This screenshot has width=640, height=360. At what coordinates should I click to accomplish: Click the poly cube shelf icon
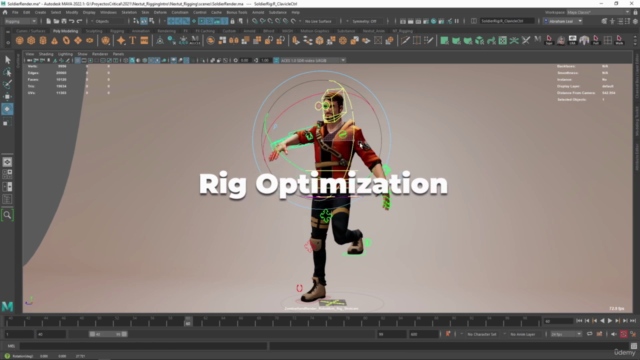pyautogui.click(x=31, y=40)
